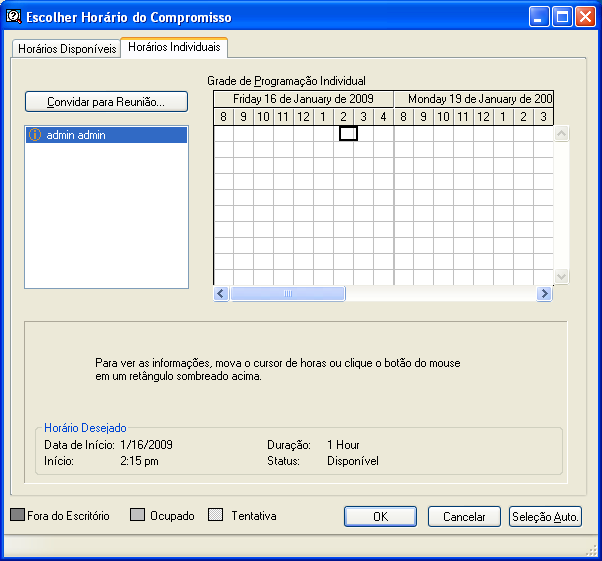Select the 3 o'clock column under Friday
This screenshot has width=602, height=561.
click(x=363, y=116)
